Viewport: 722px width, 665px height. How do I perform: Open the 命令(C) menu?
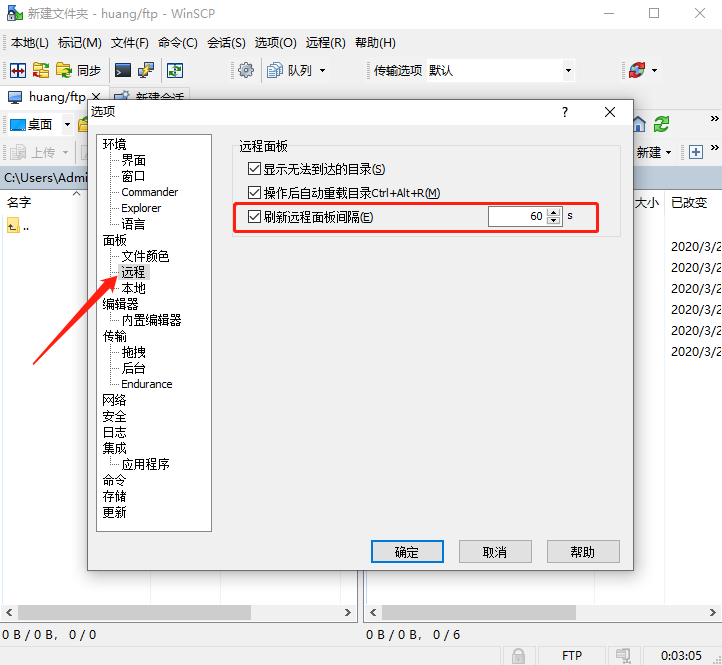click(177, 42)
